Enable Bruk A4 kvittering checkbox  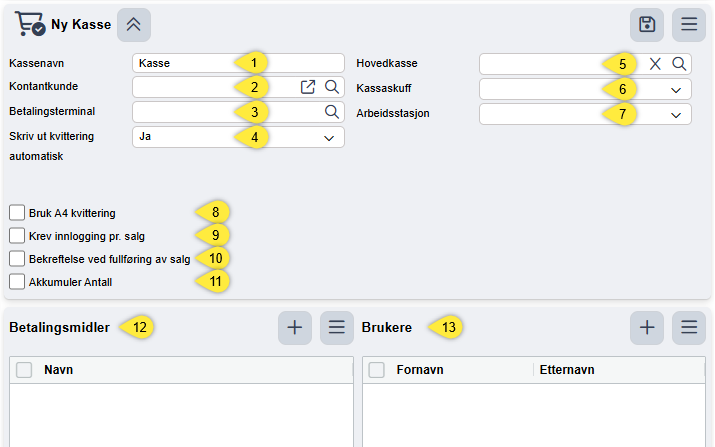pyautogui.click(x=17, y=213)
